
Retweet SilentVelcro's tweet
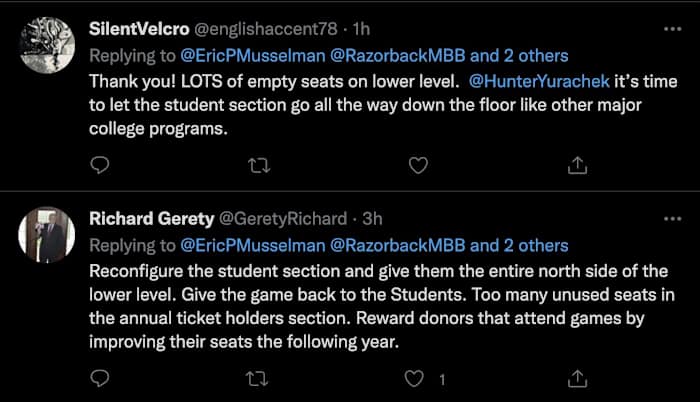coord(259,164)
